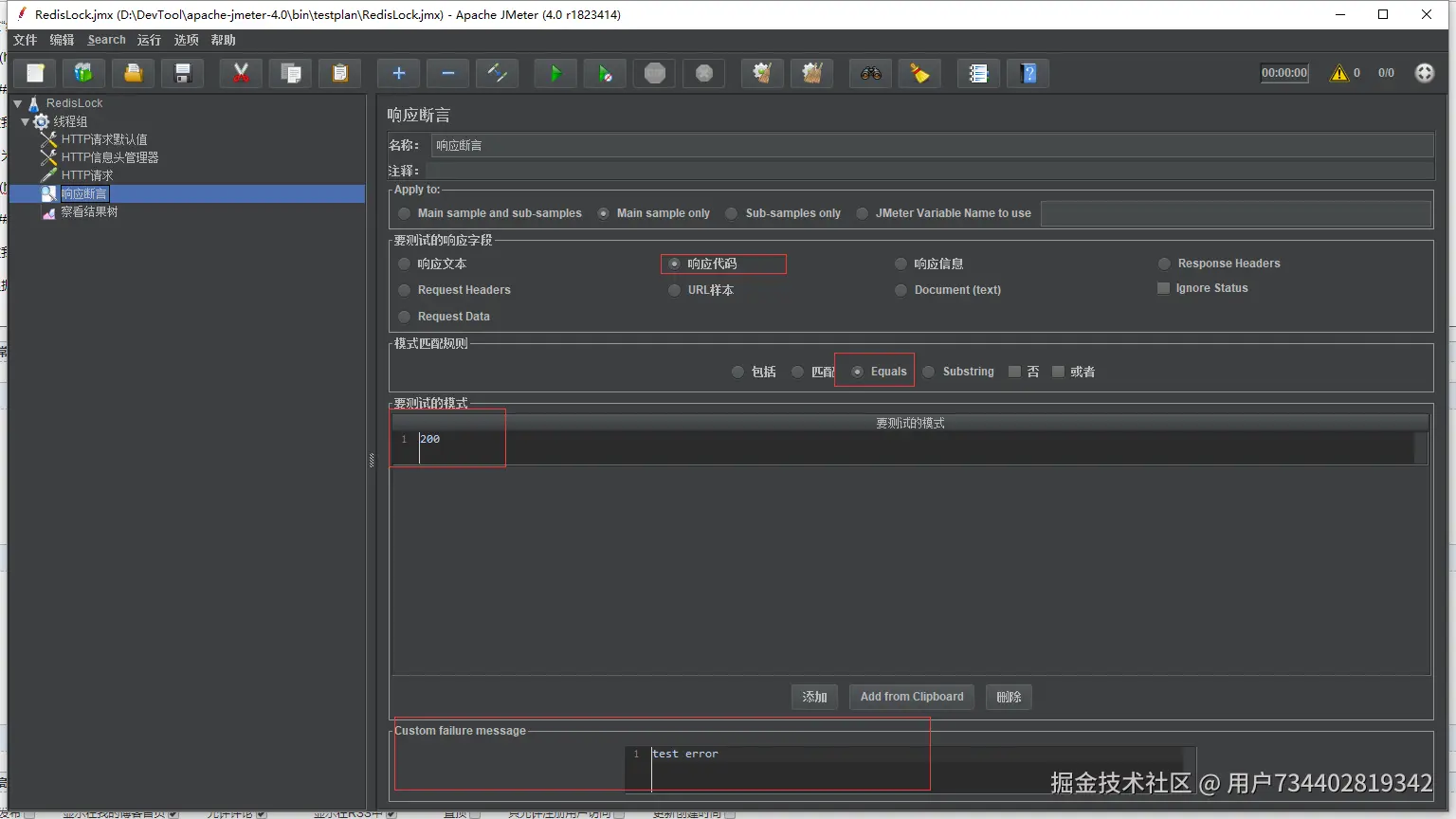
Task: Select Main sample and sub-samples radio
Action: [405, 213]
